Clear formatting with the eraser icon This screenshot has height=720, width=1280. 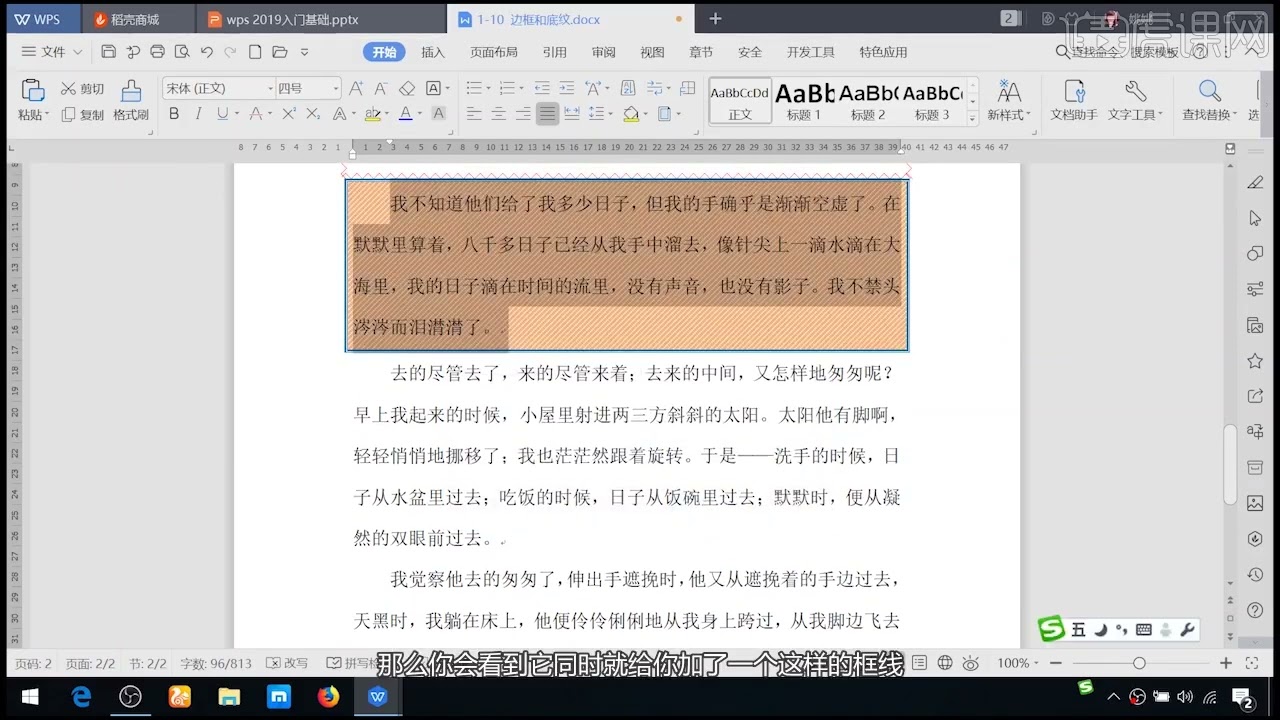click(406, 88)
